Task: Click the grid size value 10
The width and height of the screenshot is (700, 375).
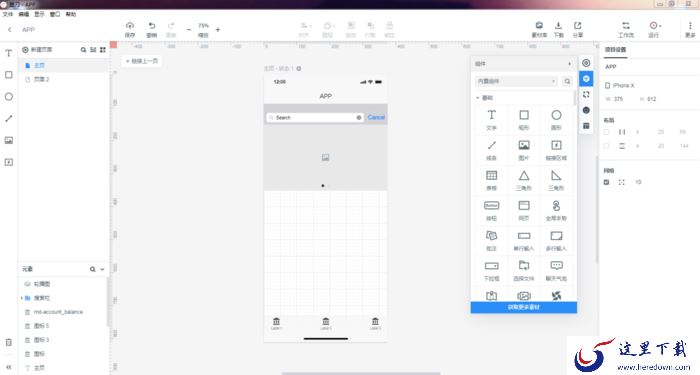Action: pos(638,182)
